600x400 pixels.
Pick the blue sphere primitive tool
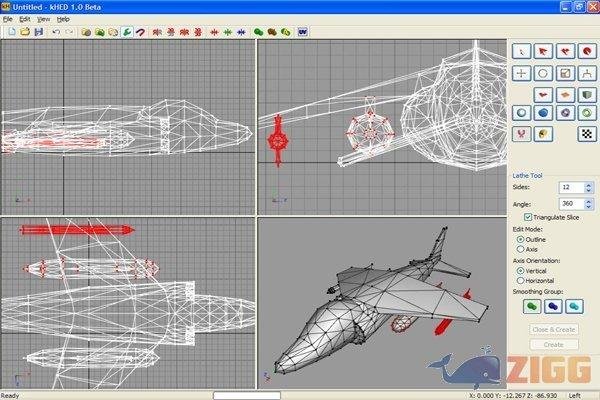click(542, 114)
